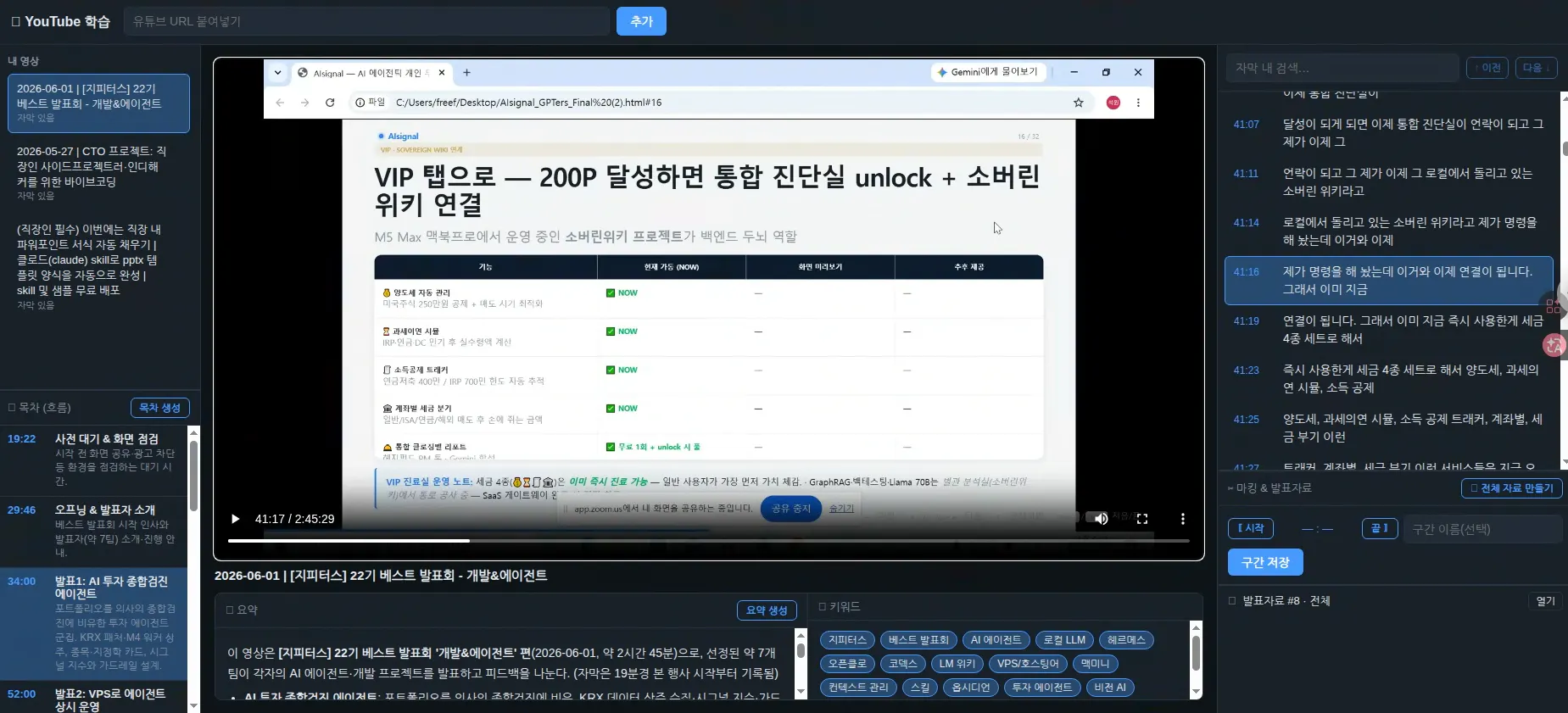
Task: Select subtitle line at 41:19
Action: coord(1389,330)
